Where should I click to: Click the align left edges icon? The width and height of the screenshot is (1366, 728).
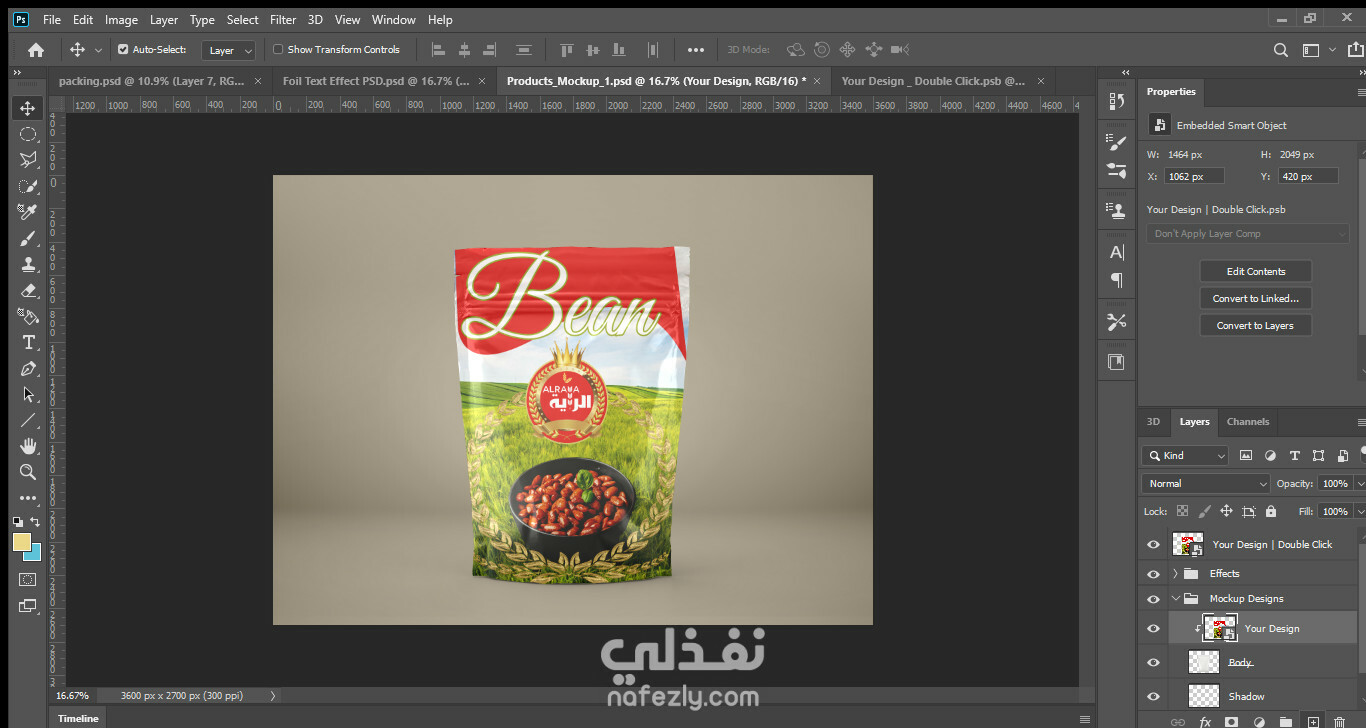[438, 50]
